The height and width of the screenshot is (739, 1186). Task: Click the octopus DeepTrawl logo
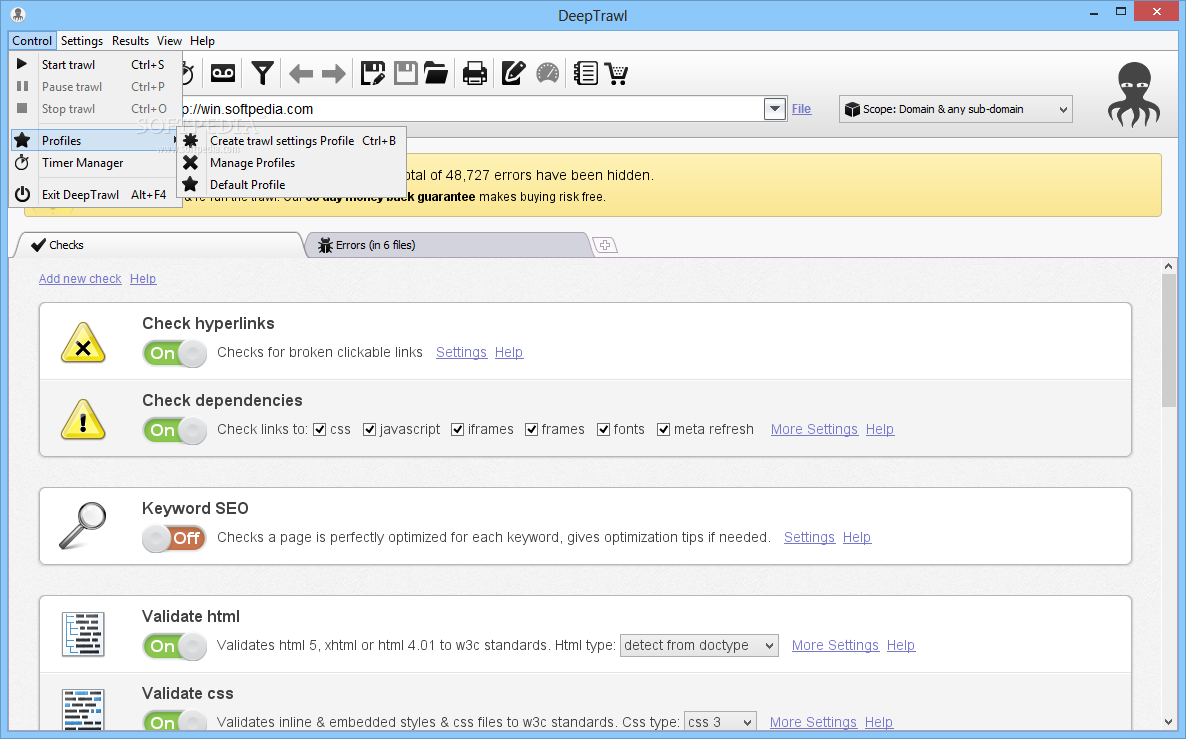click(x=1134, y=95)
